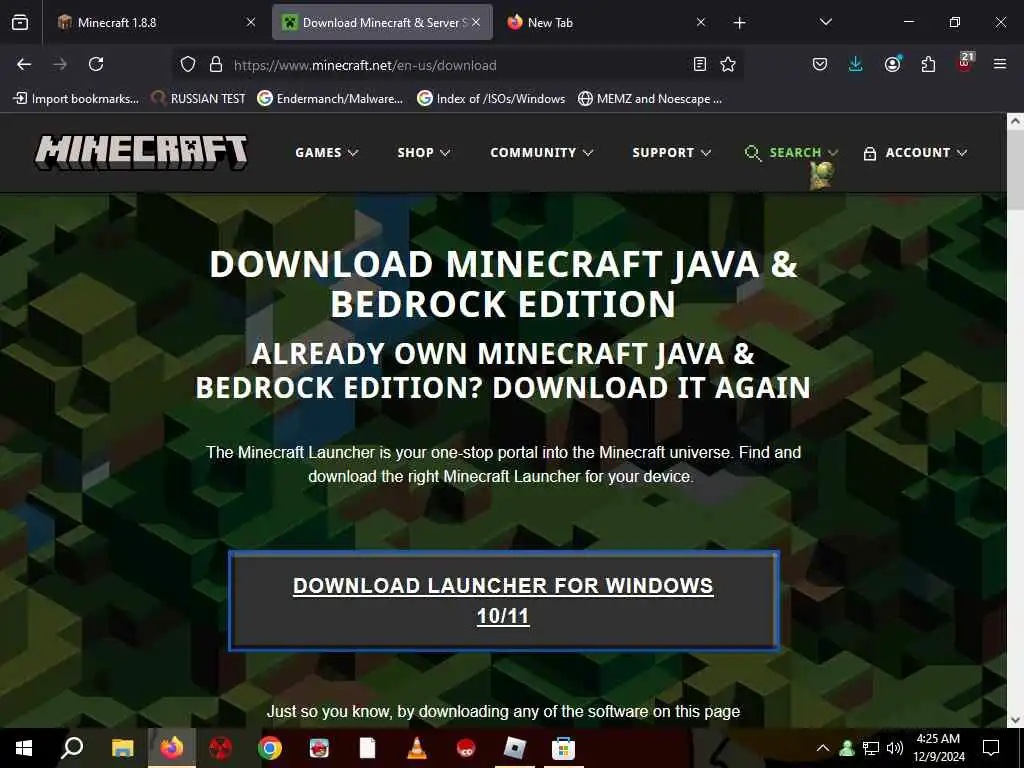Reload the current page
This screenshot has height=768, width=1024.
[x=96, y=64]
